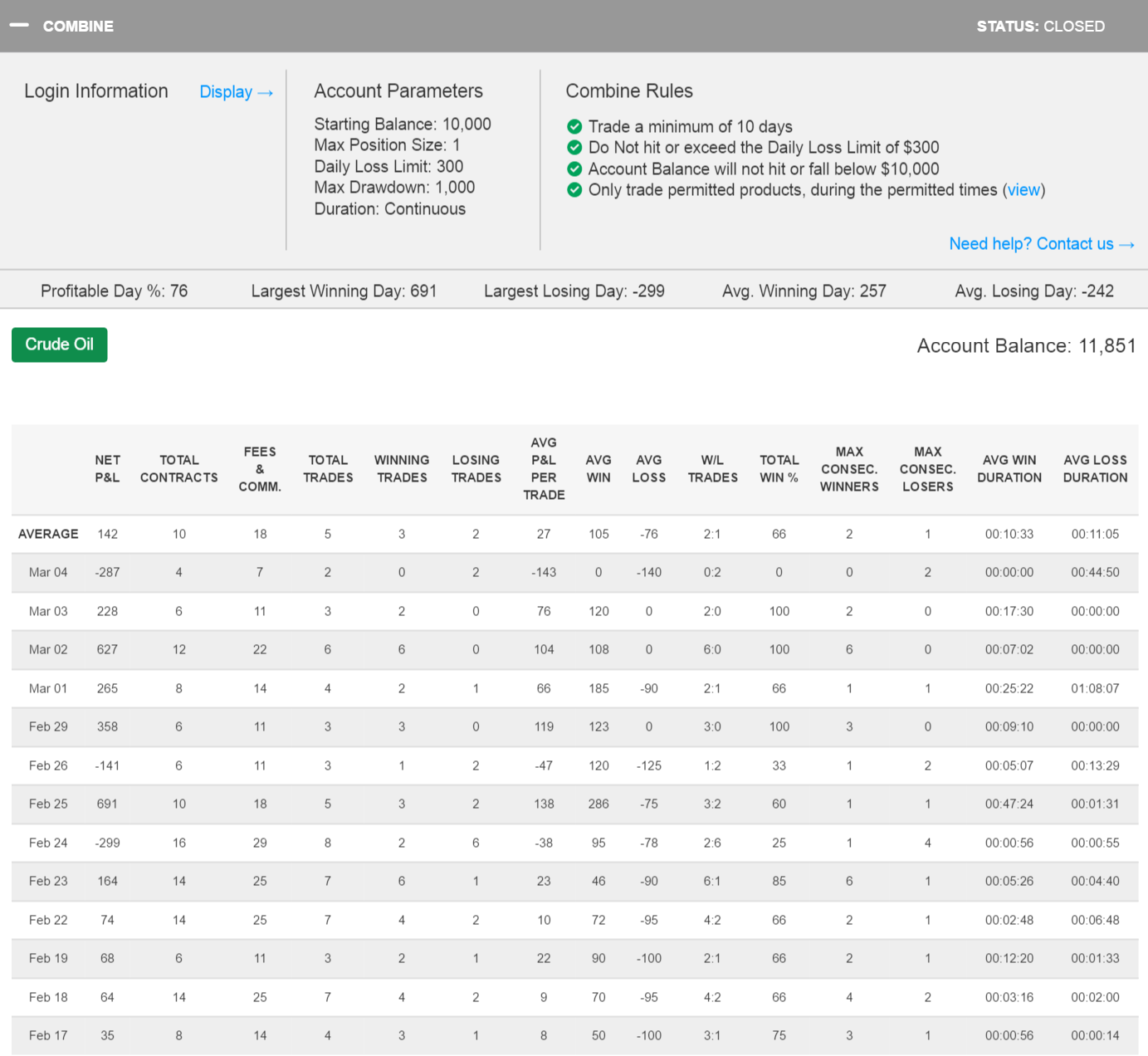The image size is (1148, 1056).
Task: Click the NET P&L column header
Action: click(x=107, y=469)
